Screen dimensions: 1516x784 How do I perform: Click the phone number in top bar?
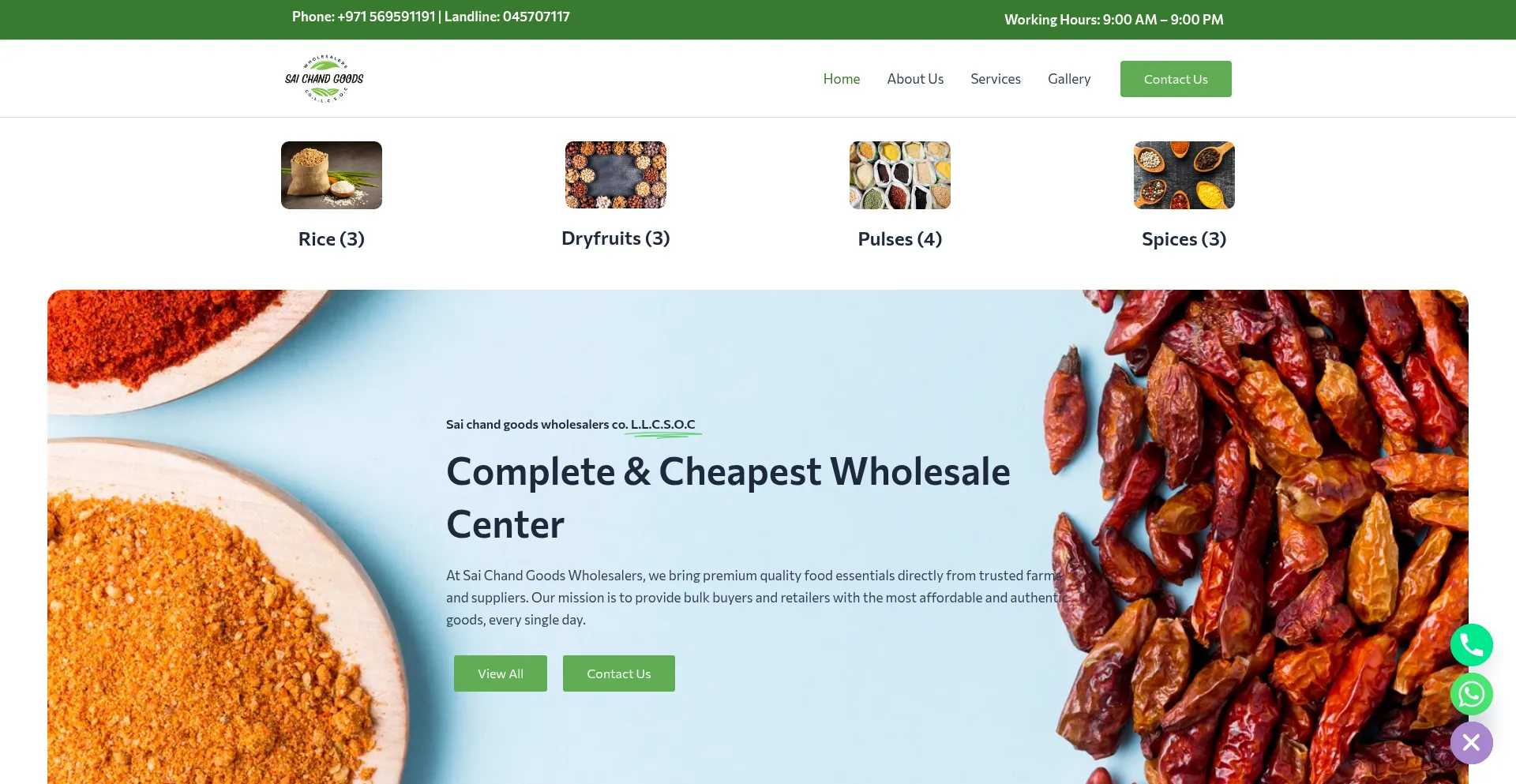386,17
